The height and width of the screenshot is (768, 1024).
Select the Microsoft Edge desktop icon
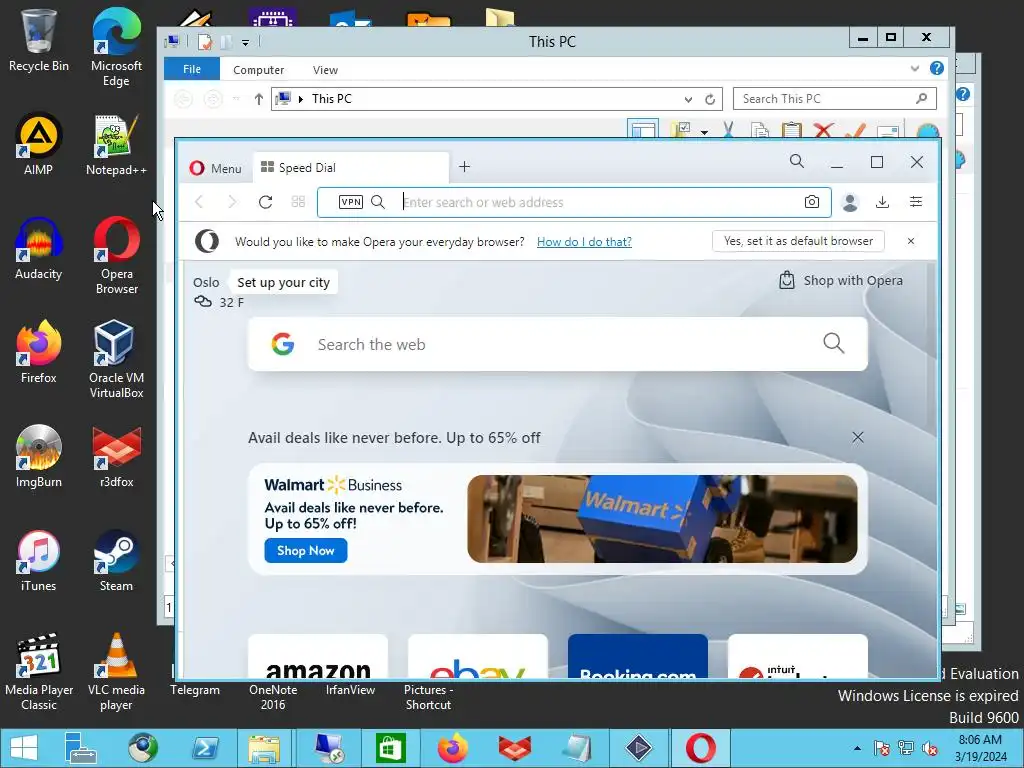(x=116, y=47)
